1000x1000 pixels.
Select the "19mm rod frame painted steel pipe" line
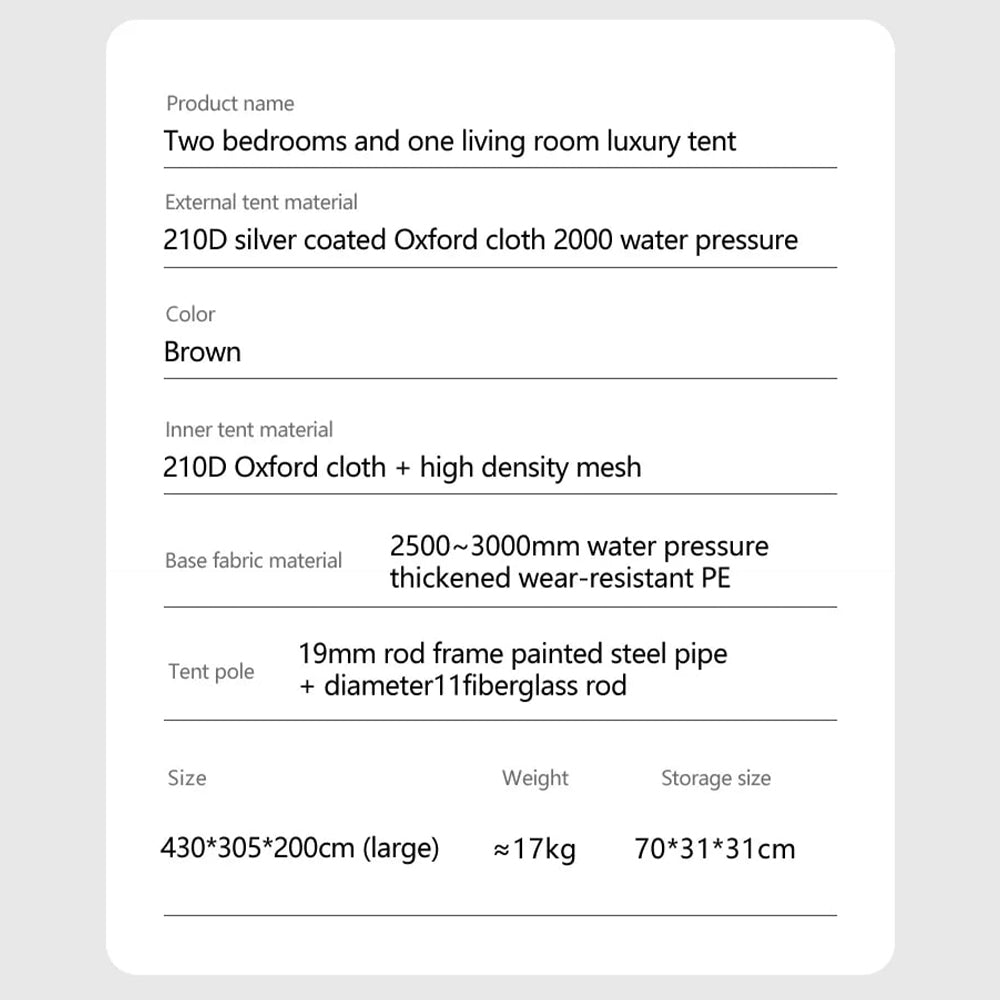tap(513, 654)
